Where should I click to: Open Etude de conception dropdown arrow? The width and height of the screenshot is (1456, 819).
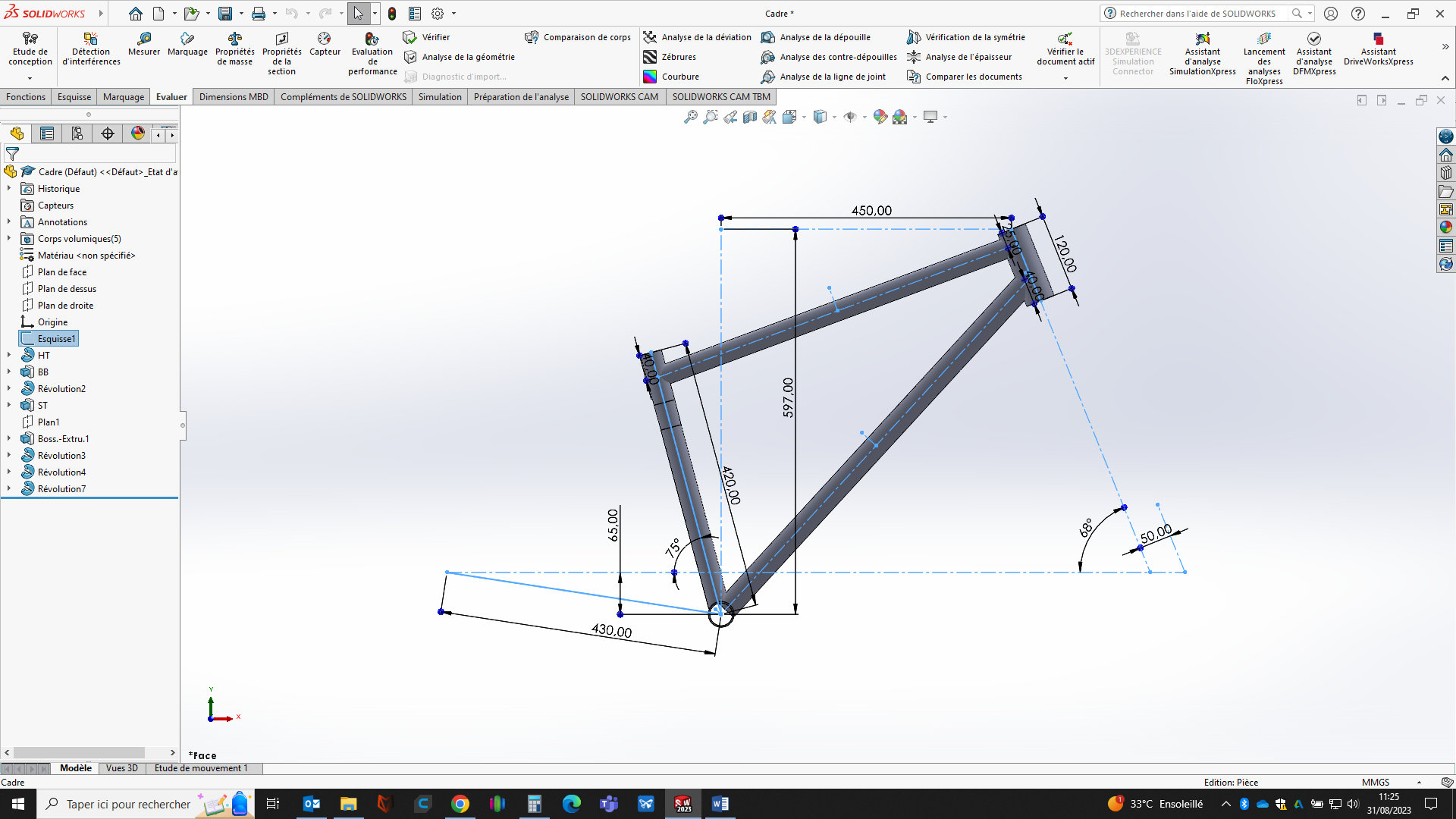pyautogui.click(x=30, y=78)
